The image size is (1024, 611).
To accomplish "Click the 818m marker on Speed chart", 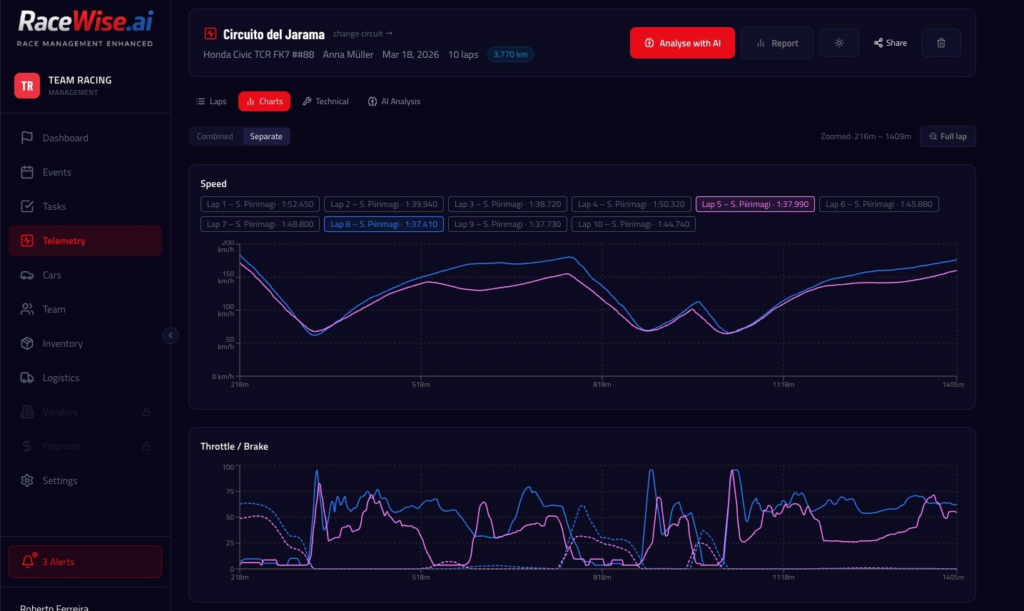I will pos(602,384).
